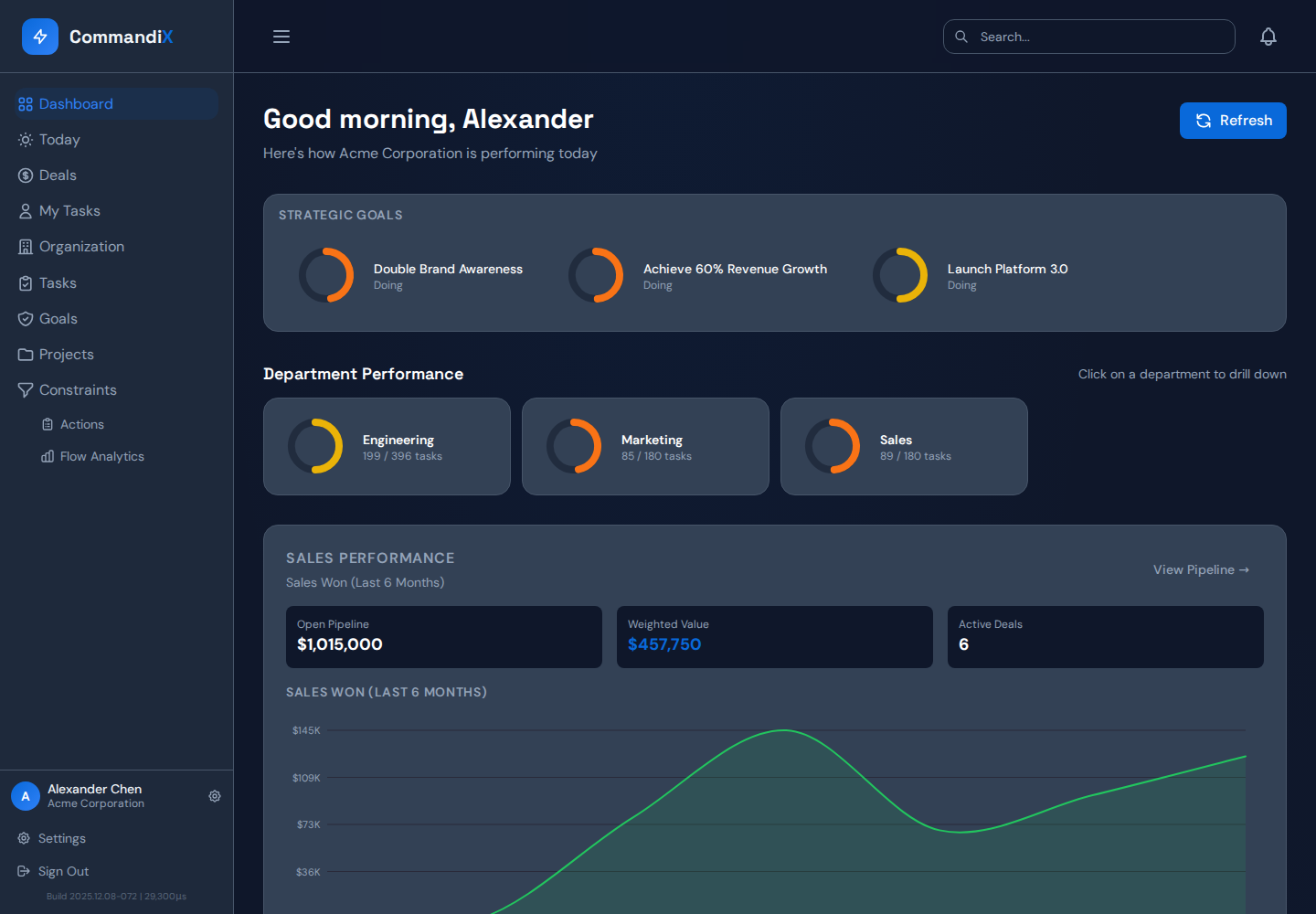Click the Sign Out arrow icon
The height and width of the screenshot is (914, 1316).
tap(24, 871)
